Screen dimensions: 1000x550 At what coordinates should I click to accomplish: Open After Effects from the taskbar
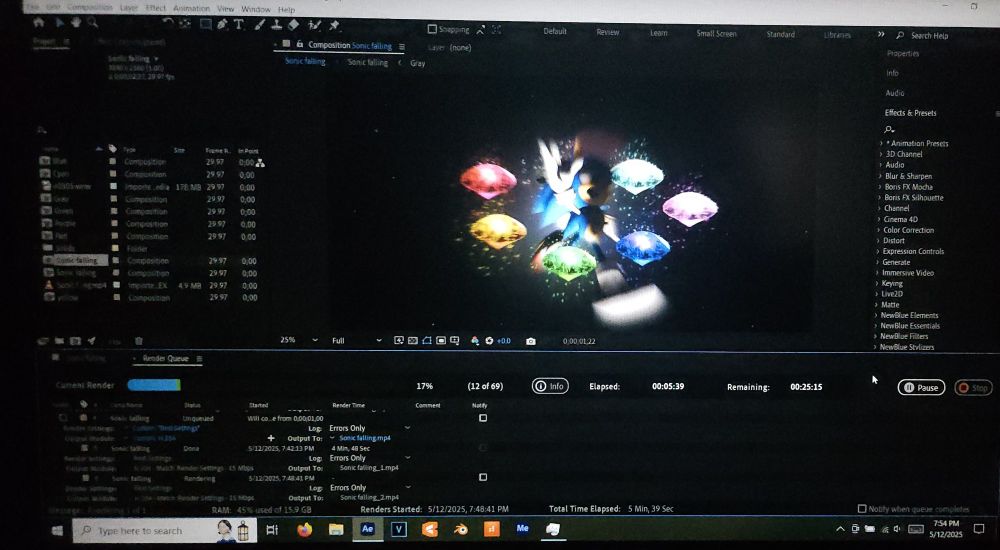(x=367, y=529)
